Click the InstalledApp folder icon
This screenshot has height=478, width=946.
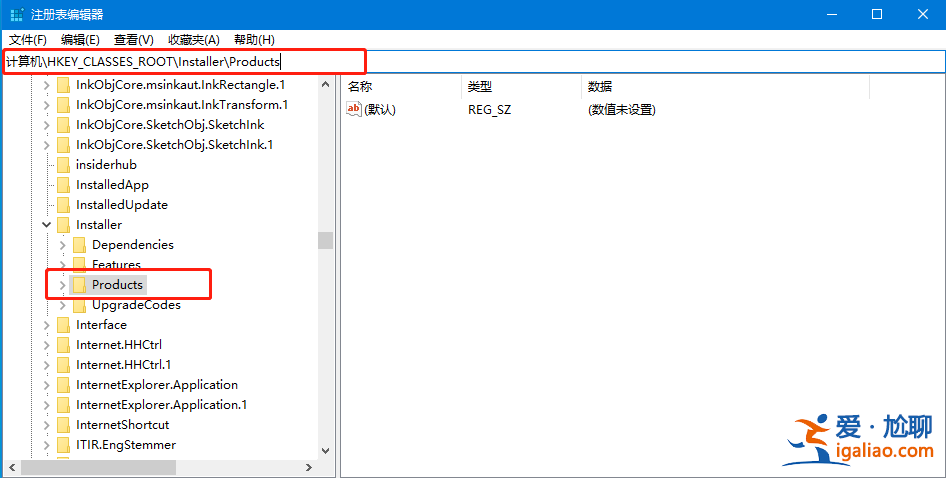tap(63, 185)
